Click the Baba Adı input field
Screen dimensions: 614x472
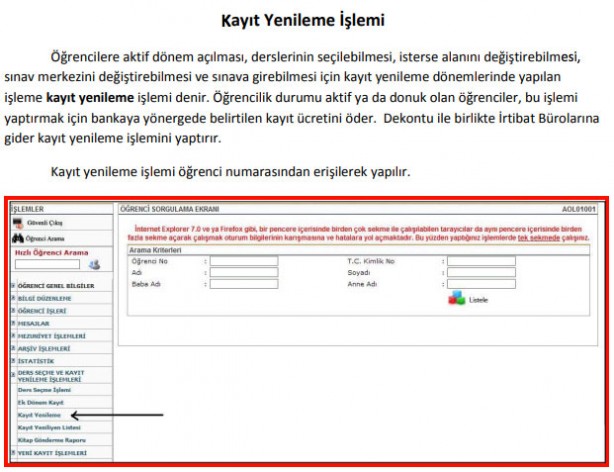coord(244,284)
